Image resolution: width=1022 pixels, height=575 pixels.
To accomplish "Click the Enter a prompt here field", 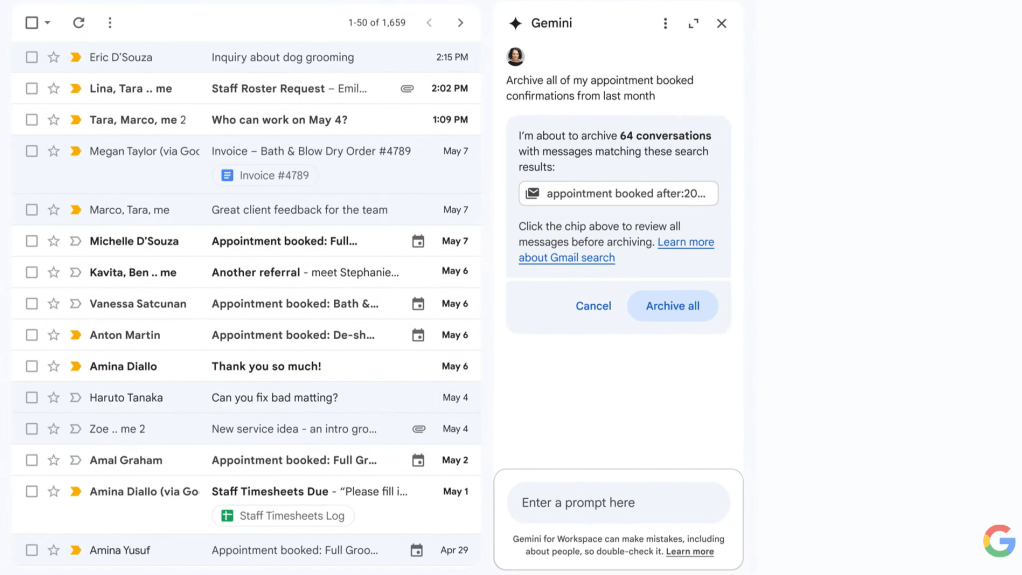I will pyautogui.click(x=618, y=503).
